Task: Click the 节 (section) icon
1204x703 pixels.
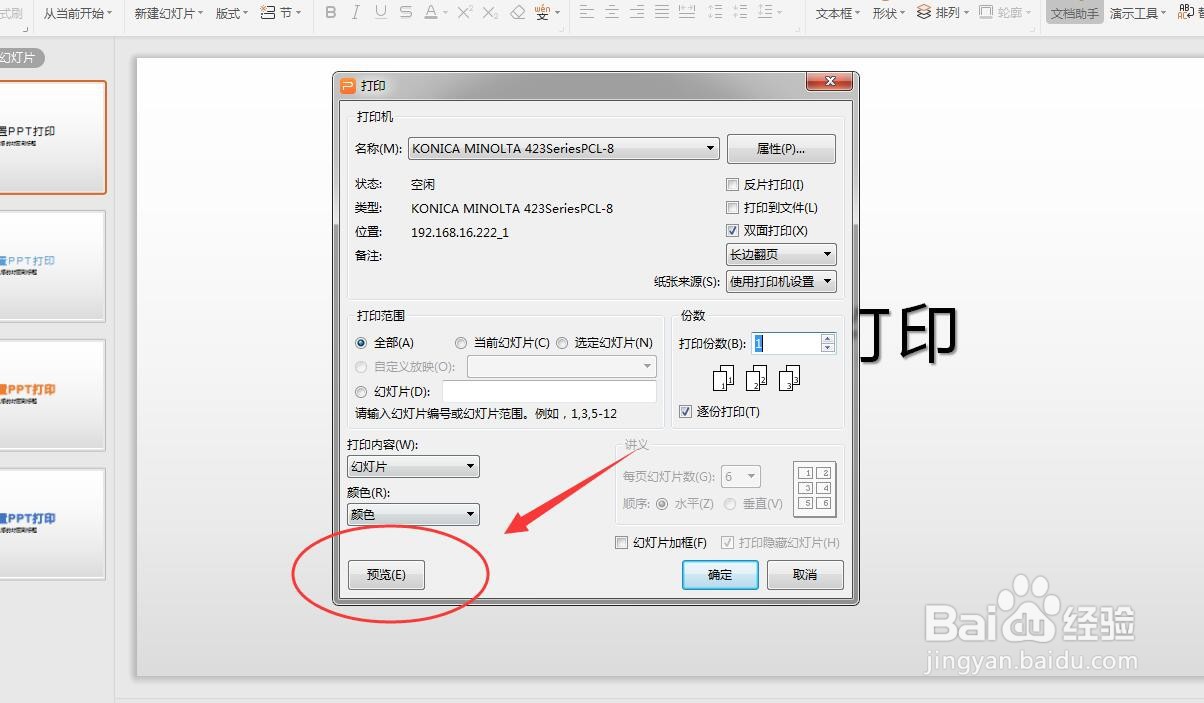Action: [267, 13]
